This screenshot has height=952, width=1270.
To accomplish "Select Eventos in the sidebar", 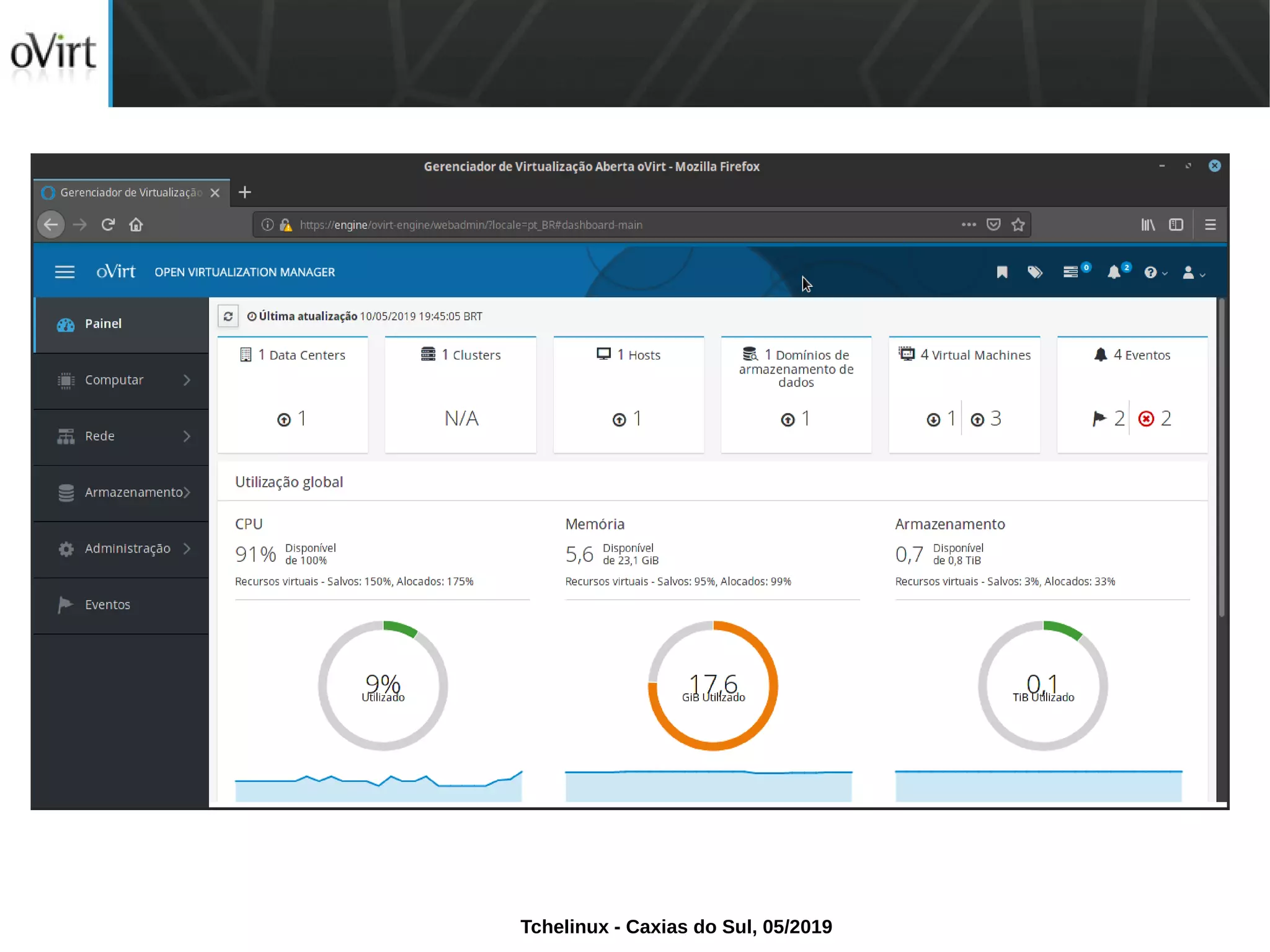I will (107, 605).
